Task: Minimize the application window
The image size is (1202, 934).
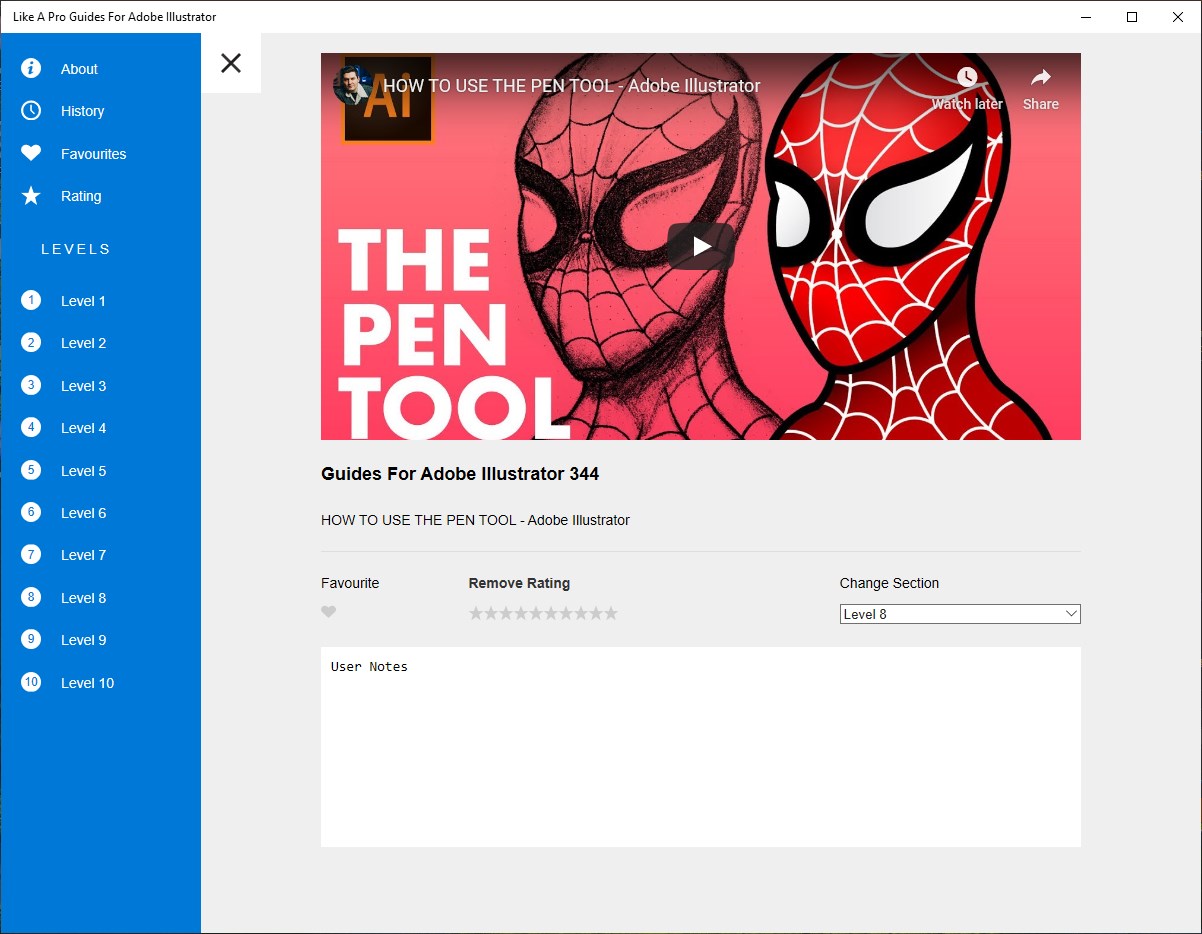Action: point(1086,17)
